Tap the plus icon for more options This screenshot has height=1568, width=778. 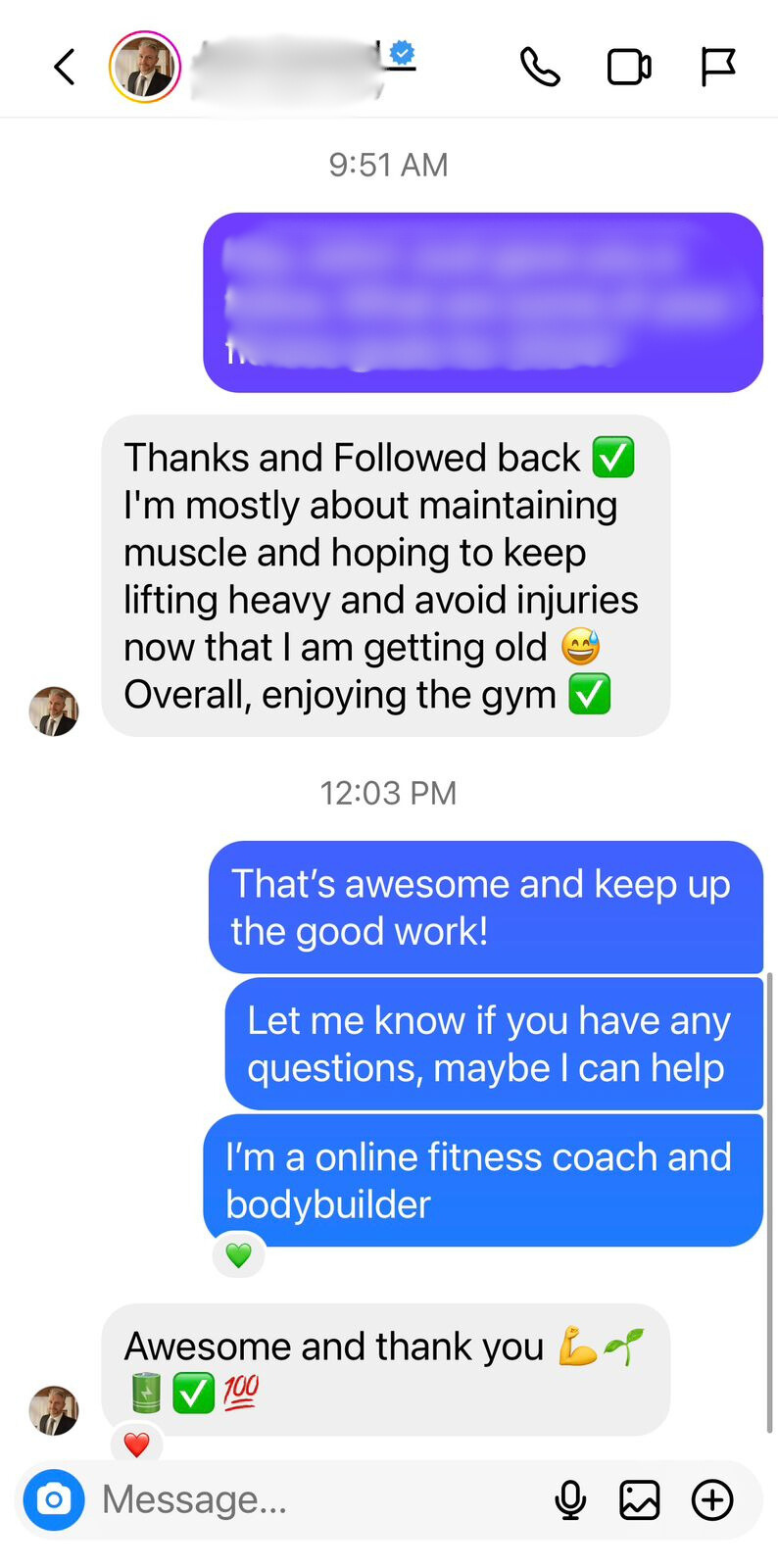(712, 1499)
